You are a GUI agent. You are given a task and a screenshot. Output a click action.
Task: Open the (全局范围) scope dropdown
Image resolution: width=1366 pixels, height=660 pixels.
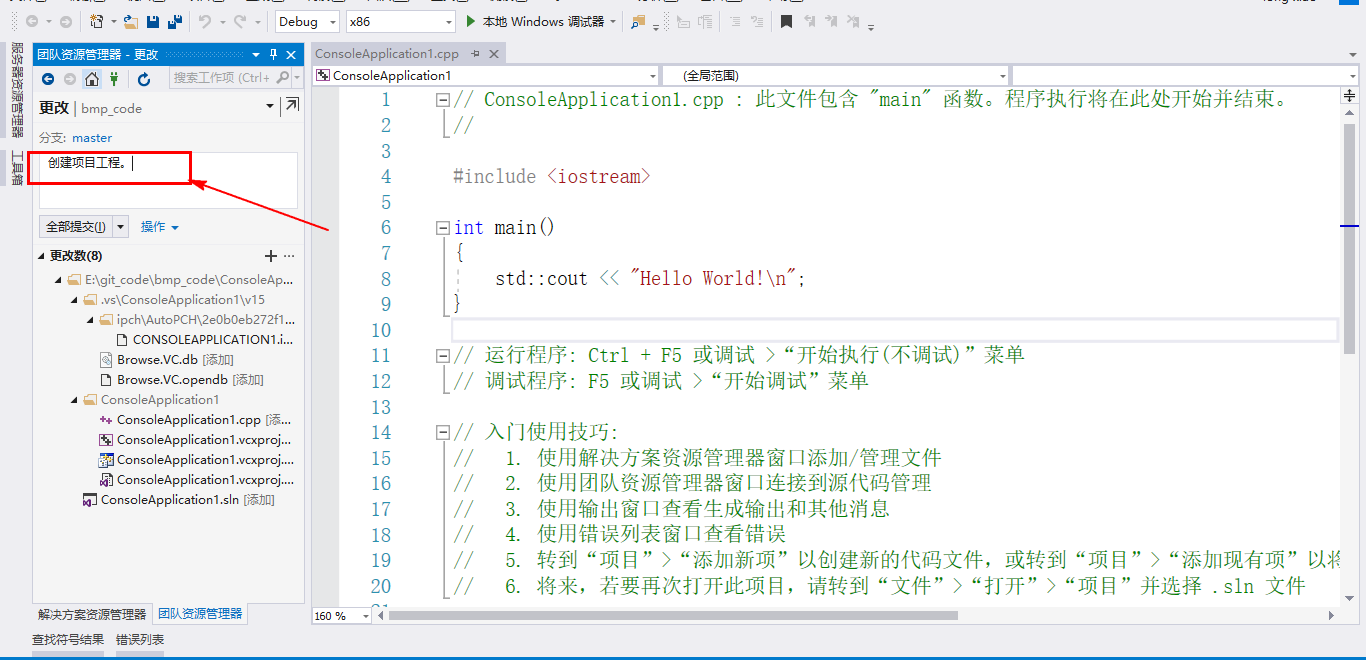tap(1003, 75)
